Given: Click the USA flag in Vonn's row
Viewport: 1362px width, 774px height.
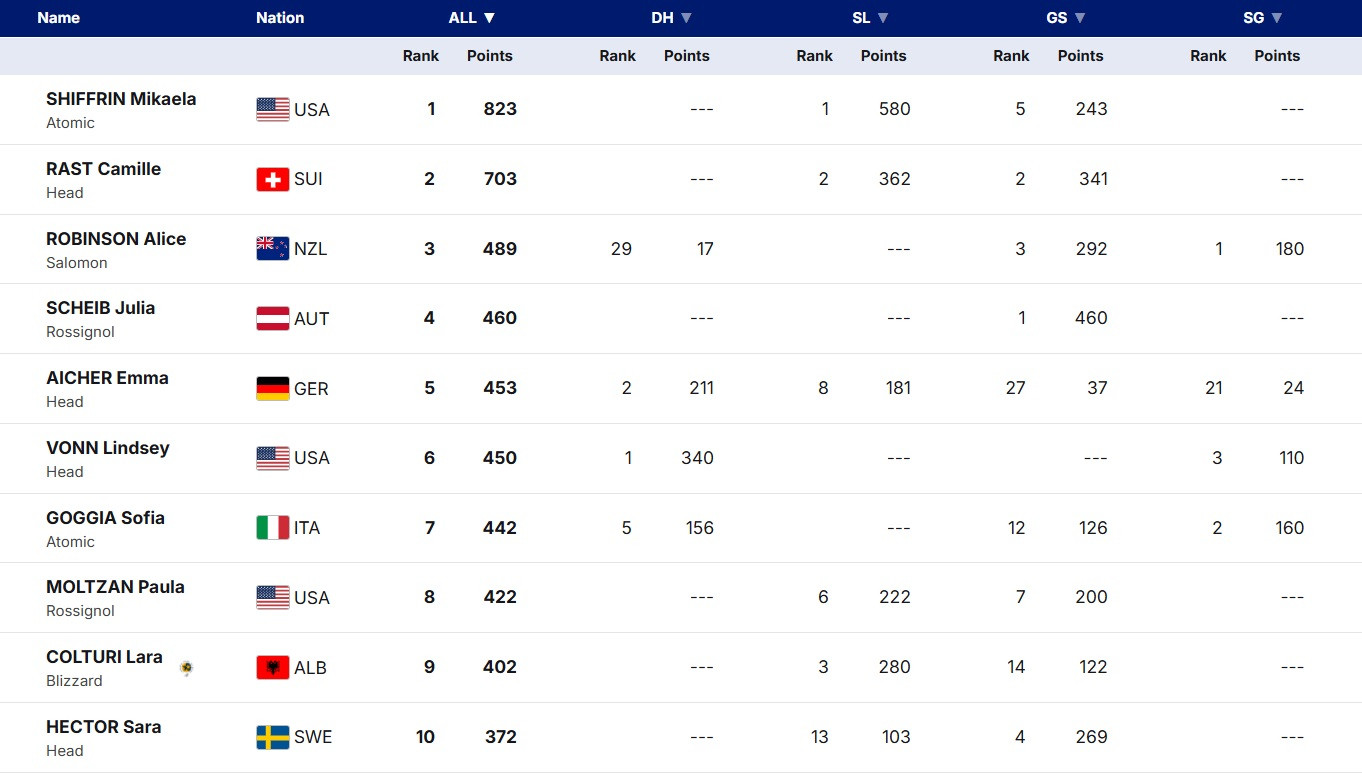Looking at the screenshot, I should 272,458.
